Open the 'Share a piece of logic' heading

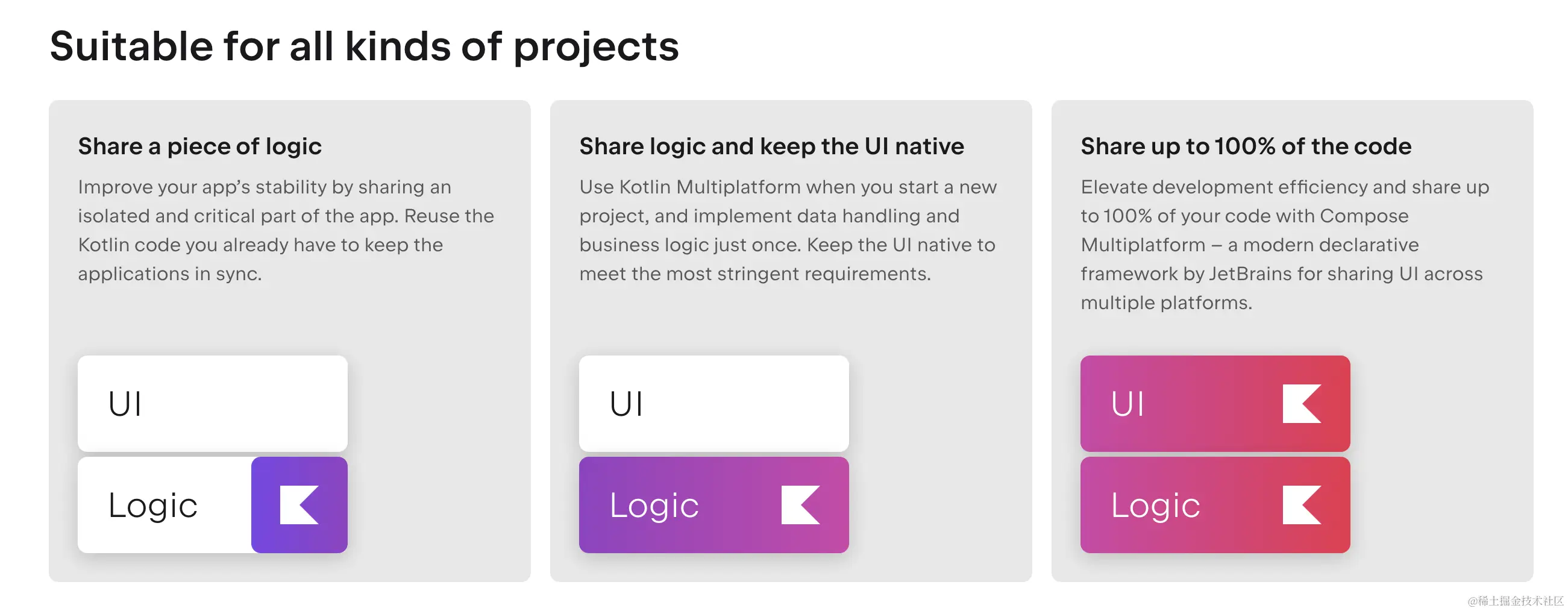click(199, 146)
